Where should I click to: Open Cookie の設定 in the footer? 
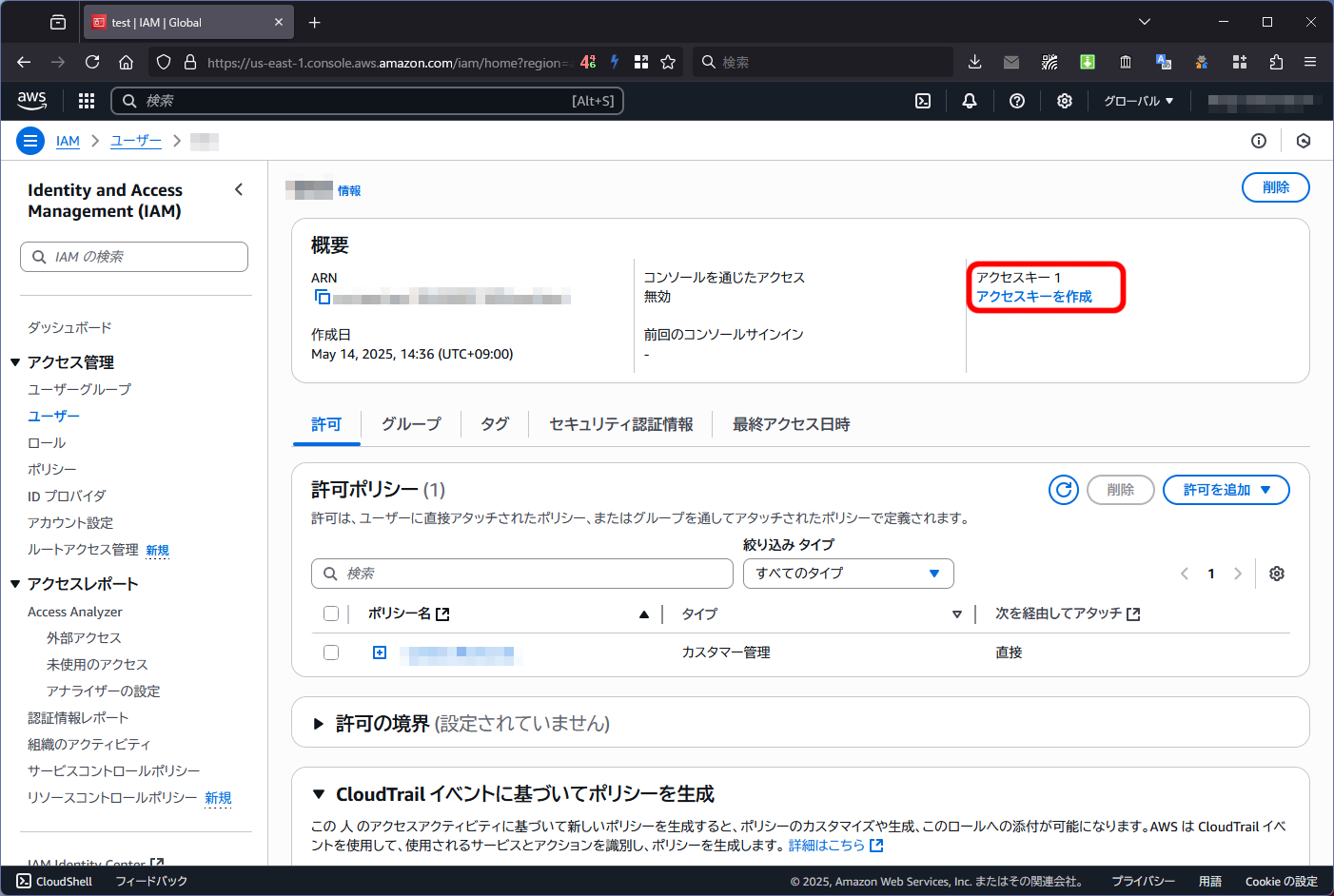click(x=1282, y=882)
